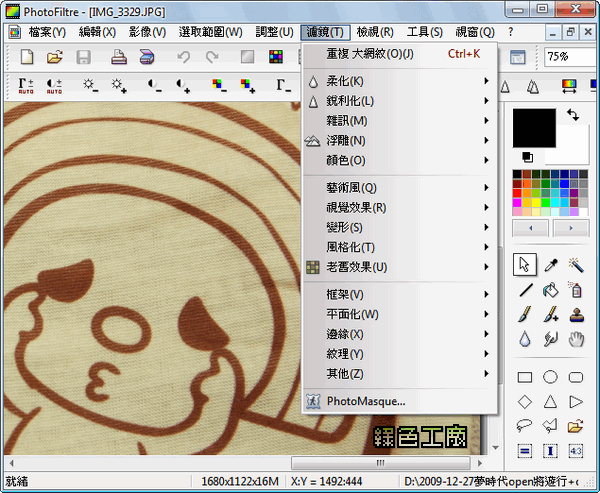Screen dimensions: 600x493
Task: Open the 選取範圍(W) menu
Action: point(210,32)
